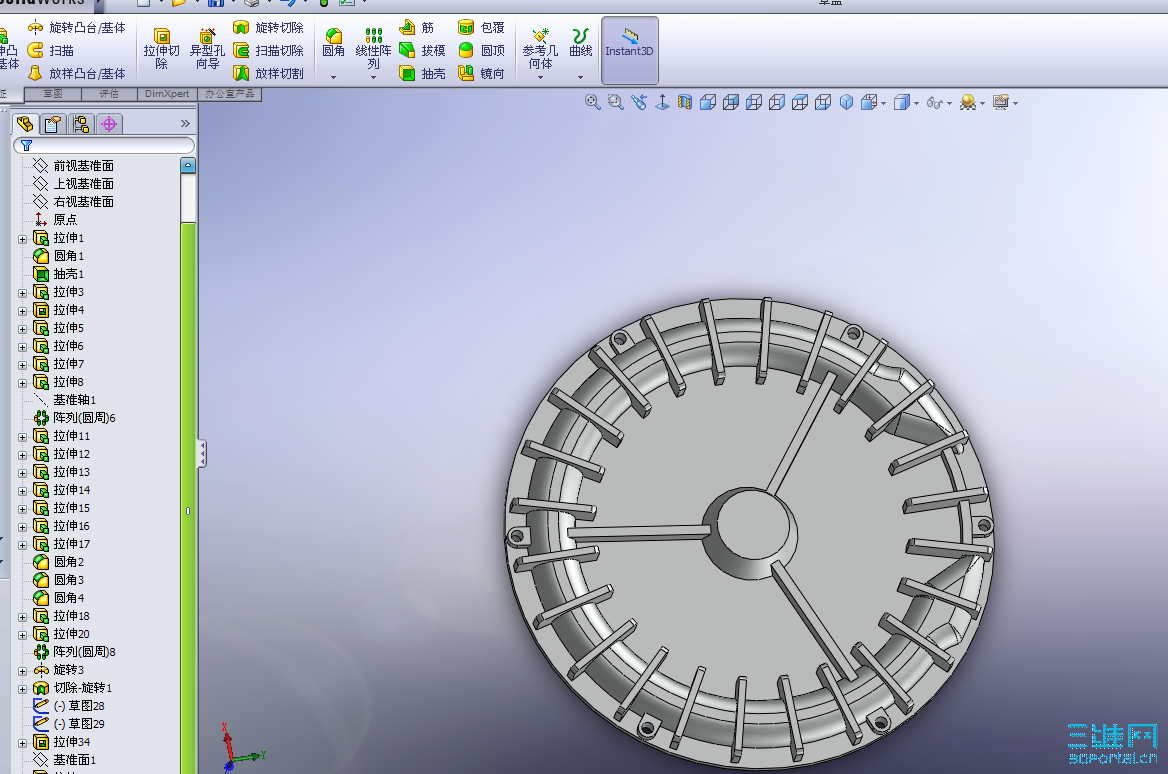Expand the 拉伸34 feature node

tap(22, 743)
